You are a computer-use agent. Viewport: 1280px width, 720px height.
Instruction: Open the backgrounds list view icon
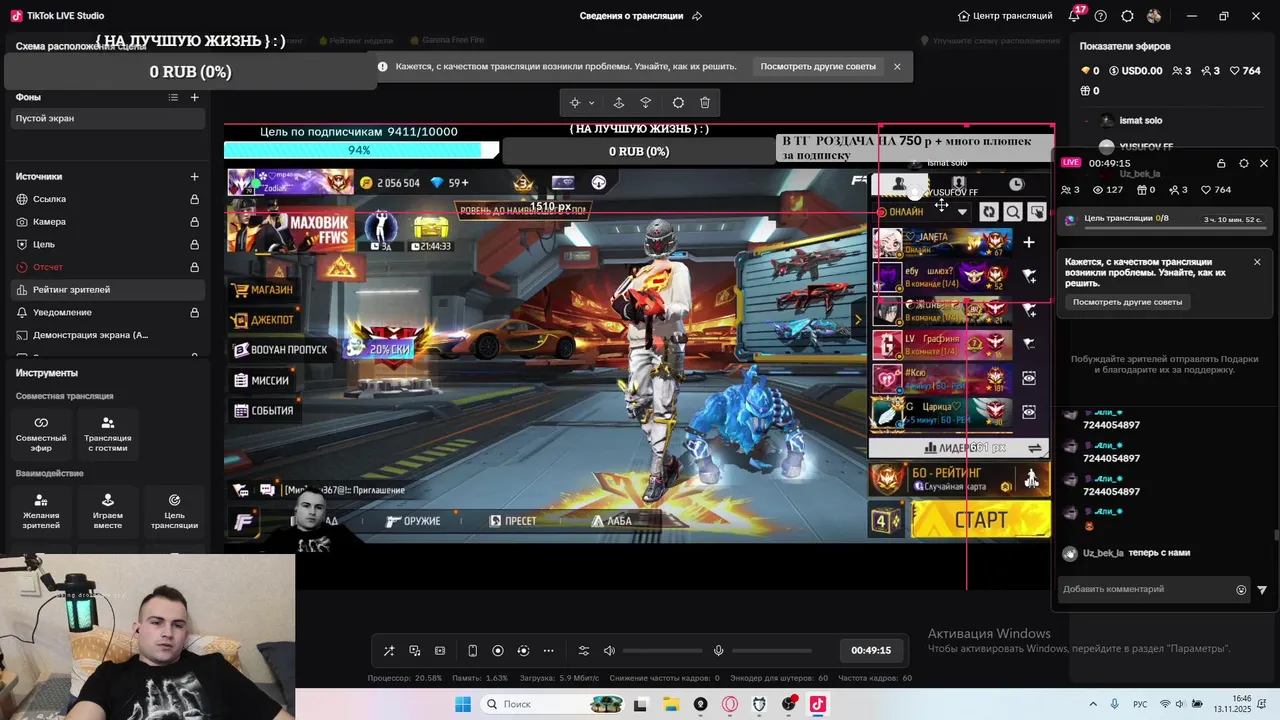point(173,97)
